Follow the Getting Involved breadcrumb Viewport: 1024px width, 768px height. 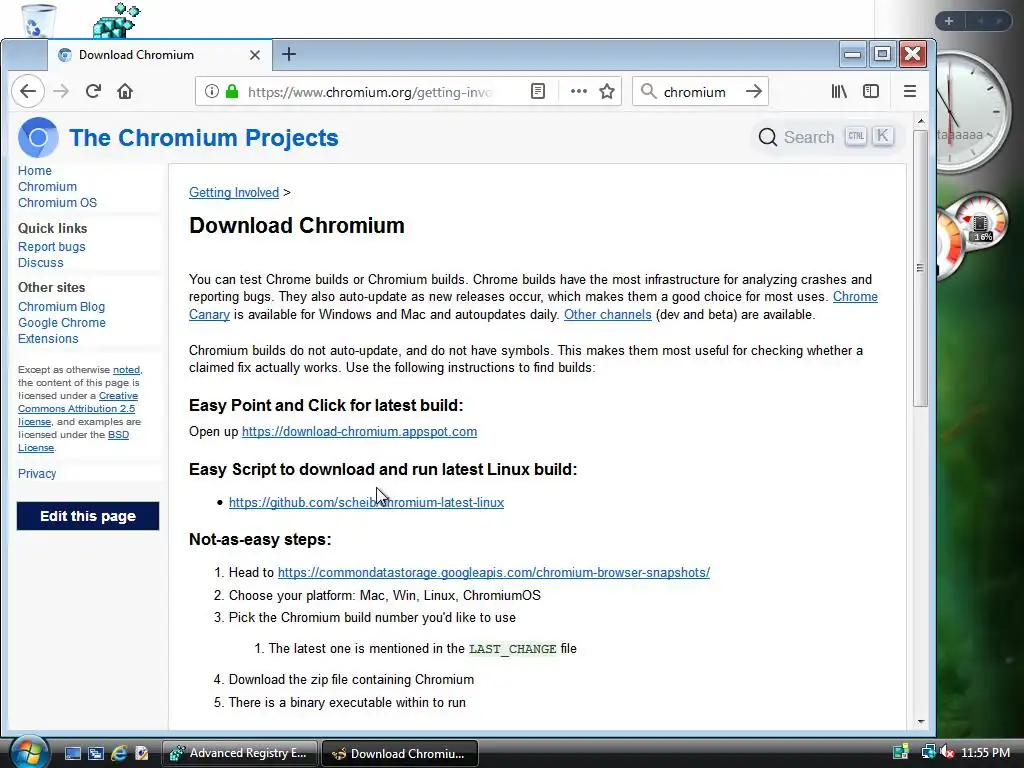(x=234, y=193)
